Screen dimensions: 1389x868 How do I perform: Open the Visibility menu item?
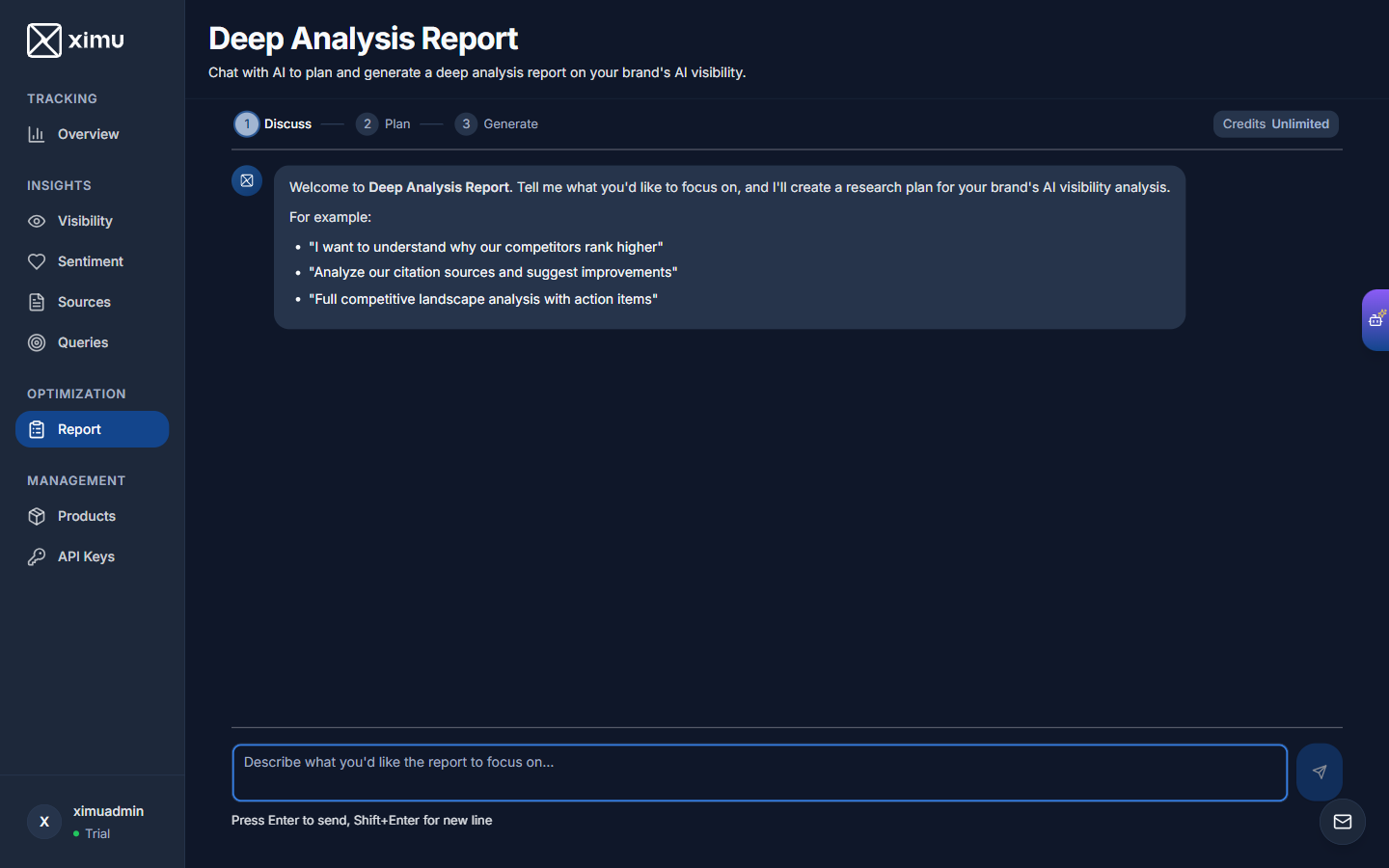coord(92,221)
